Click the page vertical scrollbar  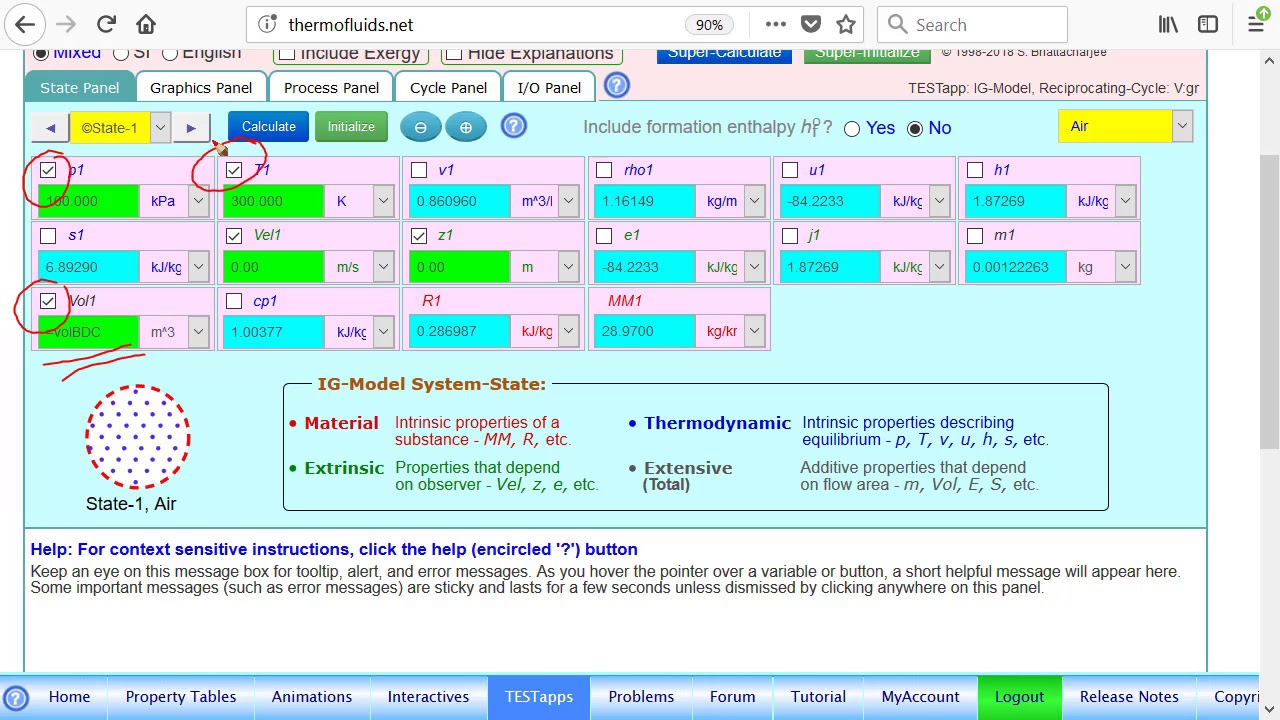1269,300
